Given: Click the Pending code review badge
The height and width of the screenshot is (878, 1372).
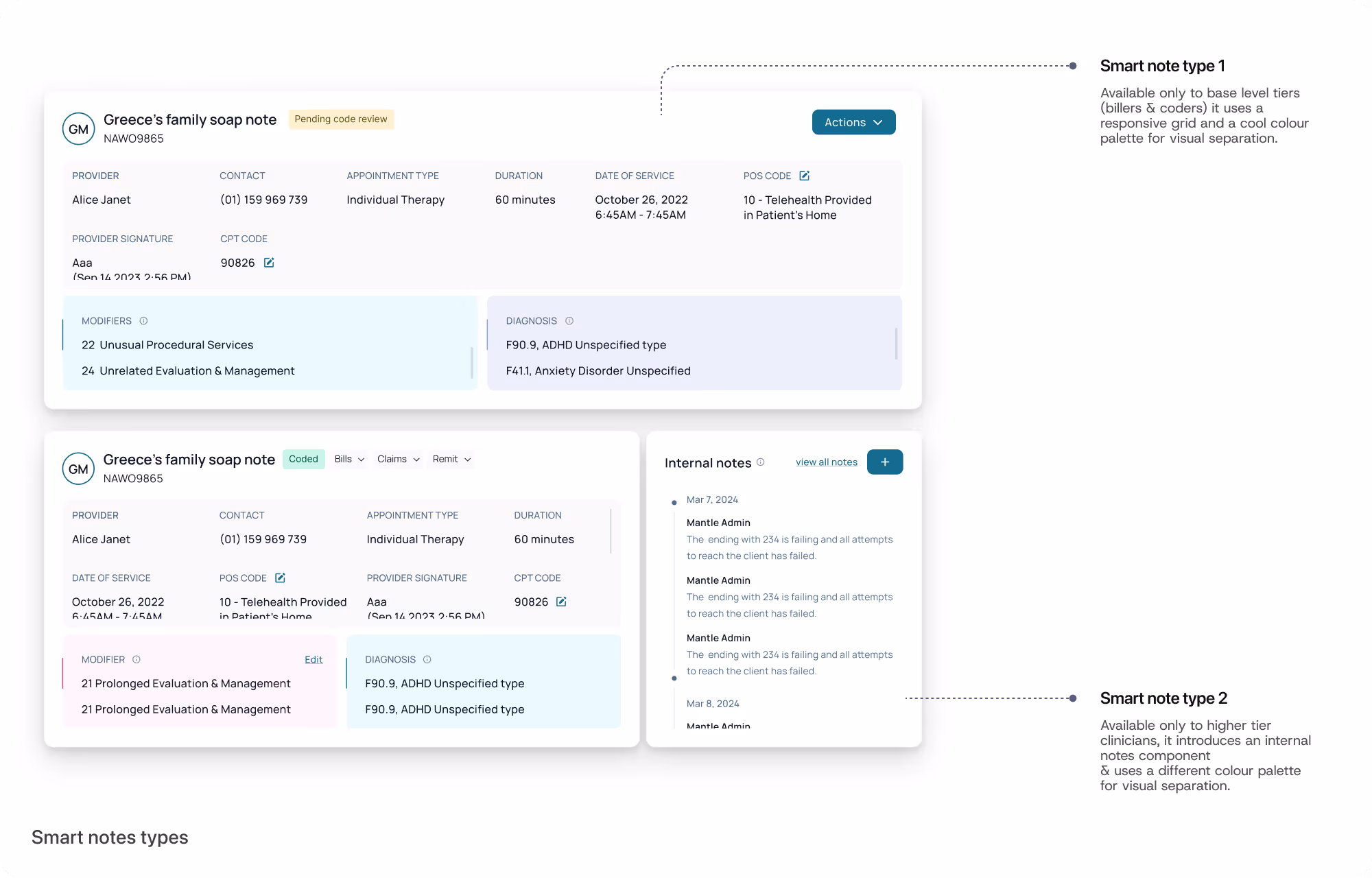Looking at the screenshot, I should click(341, 119).
